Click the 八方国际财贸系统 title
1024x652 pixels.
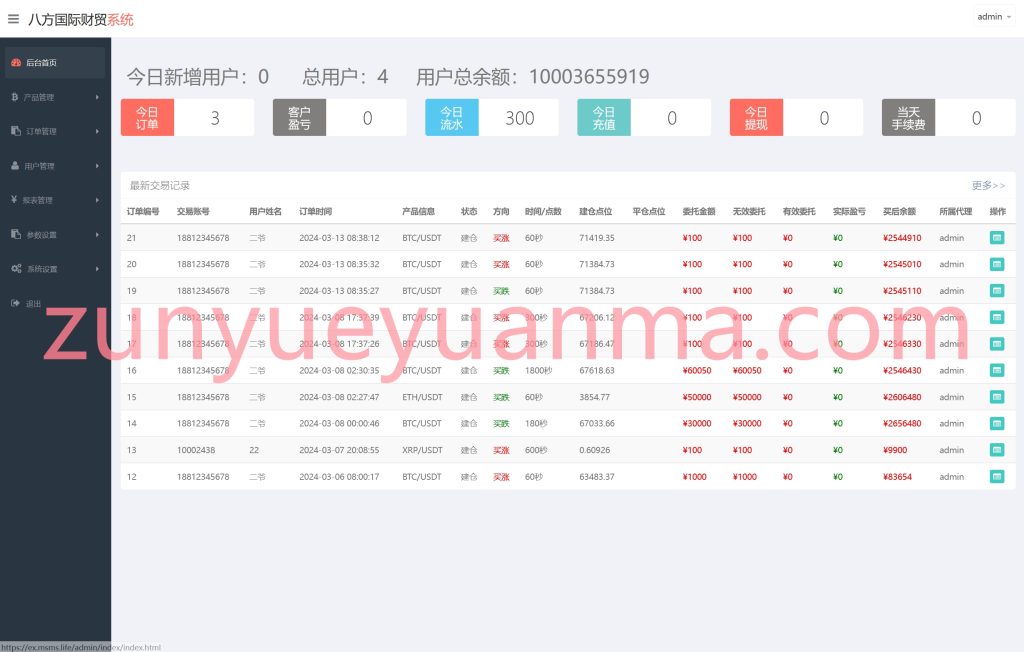click(x=80, y=20)
